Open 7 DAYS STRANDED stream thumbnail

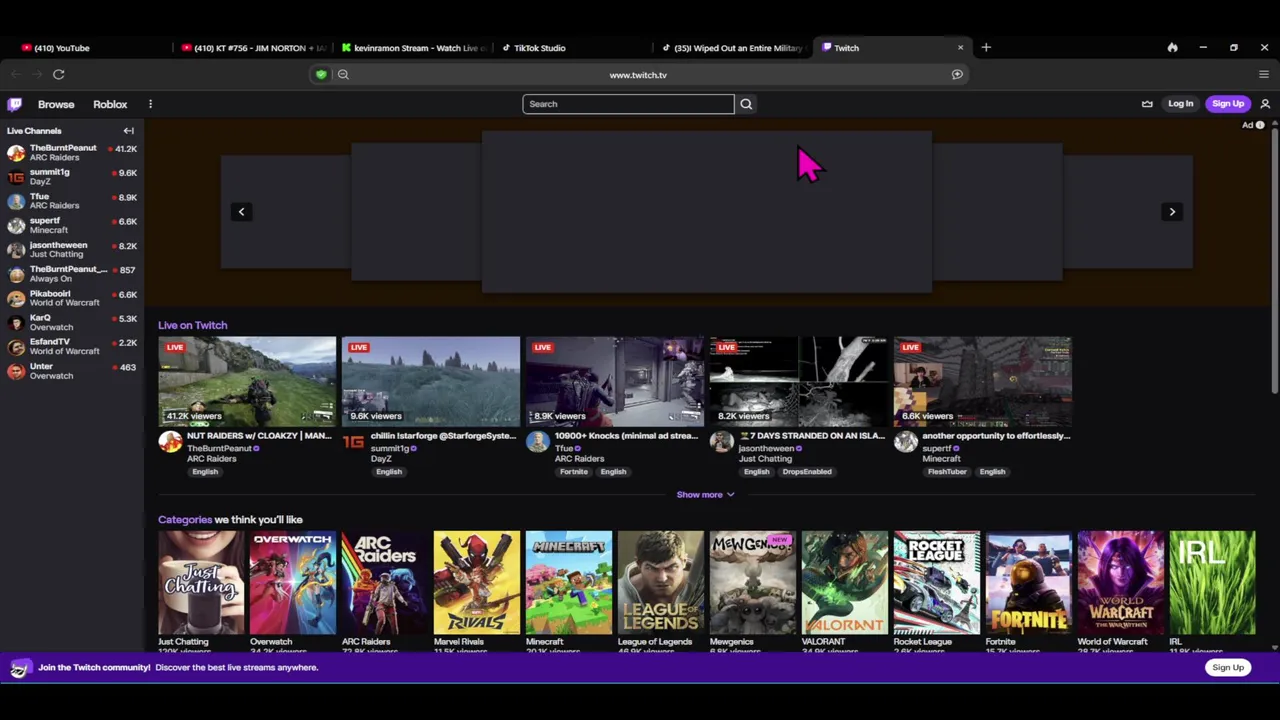[x=799, y=382]
